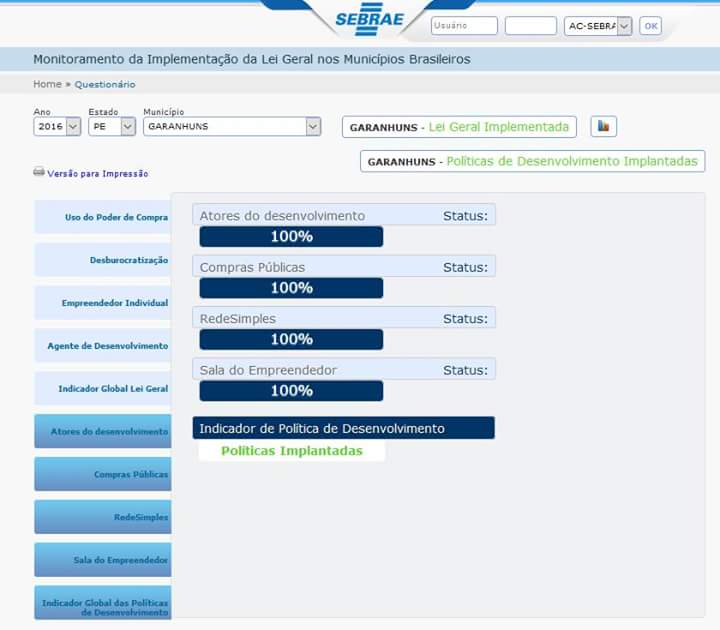Click Indicador de Política de Desenvolvimento header
This screenshot has height=630, width=720.
[343, 428]
